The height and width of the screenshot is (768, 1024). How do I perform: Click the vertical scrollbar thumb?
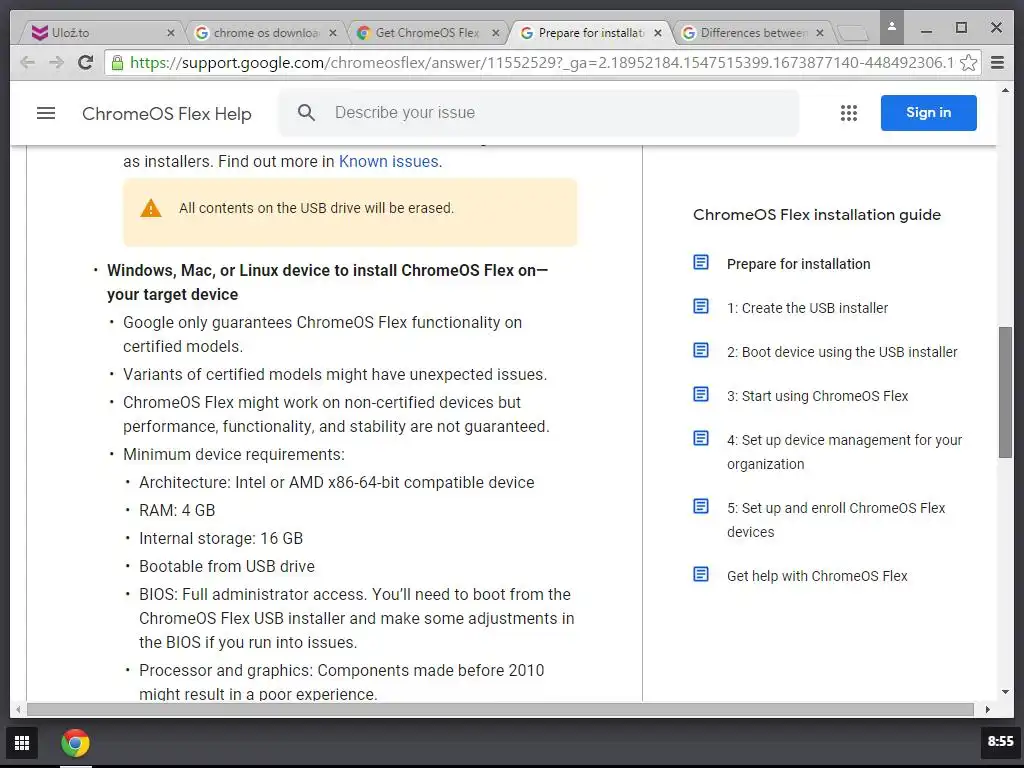pyautogui.click(x=1005, y=392)
